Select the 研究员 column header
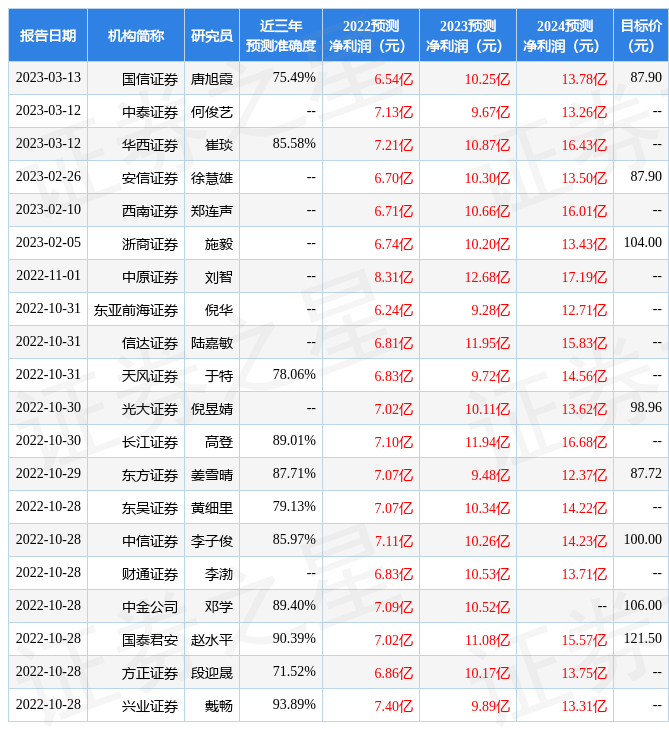 coord(212,36)
